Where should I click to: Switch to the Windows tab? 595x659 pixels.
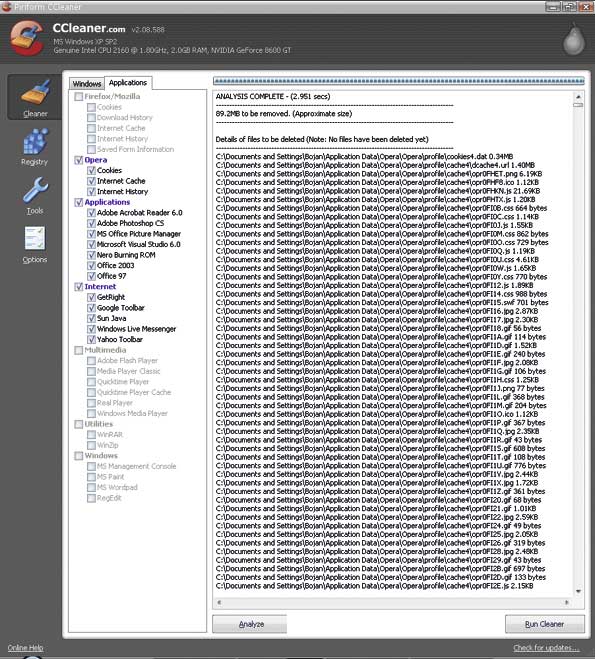pos(87,84)
